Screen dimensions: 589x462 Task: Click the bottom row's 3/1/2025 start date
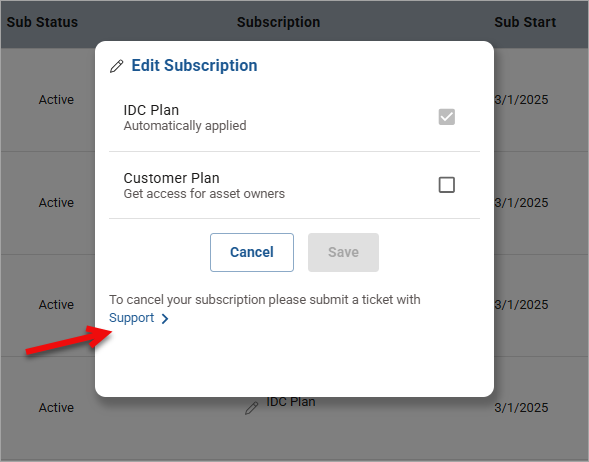coord(521,408)
